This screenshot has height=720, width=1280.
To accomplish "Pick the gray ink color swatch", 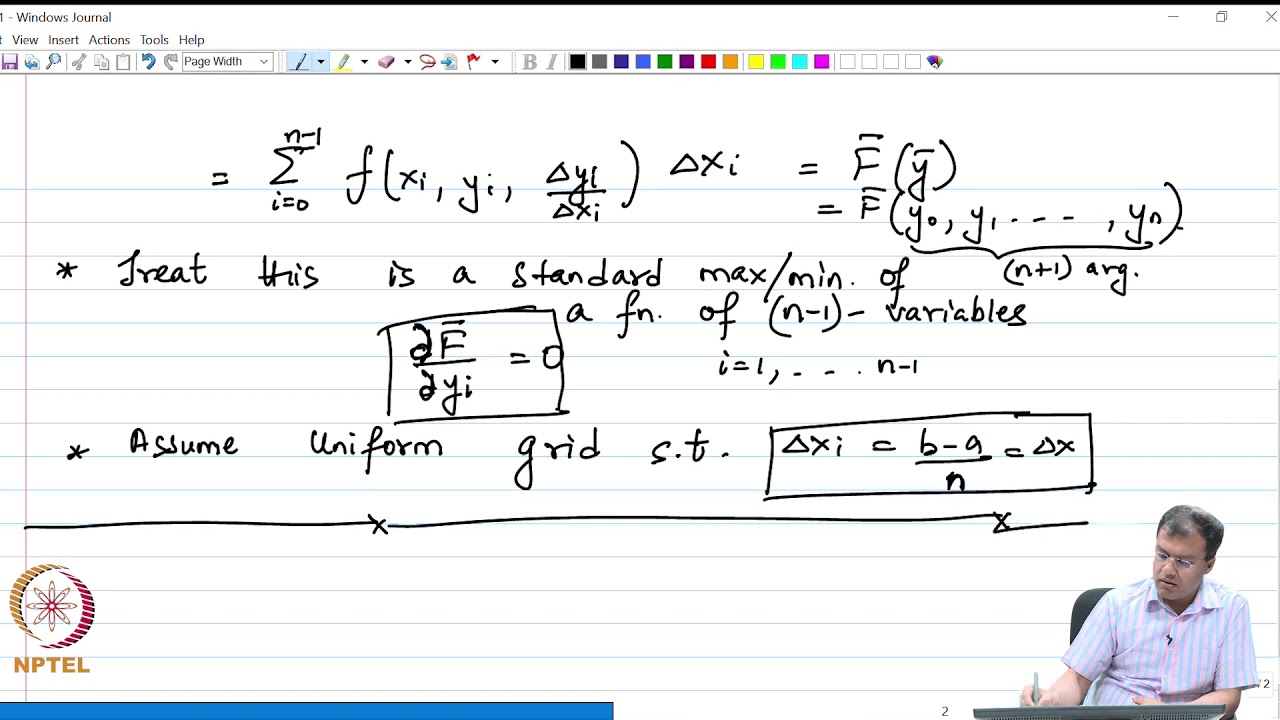I will 599,62.
